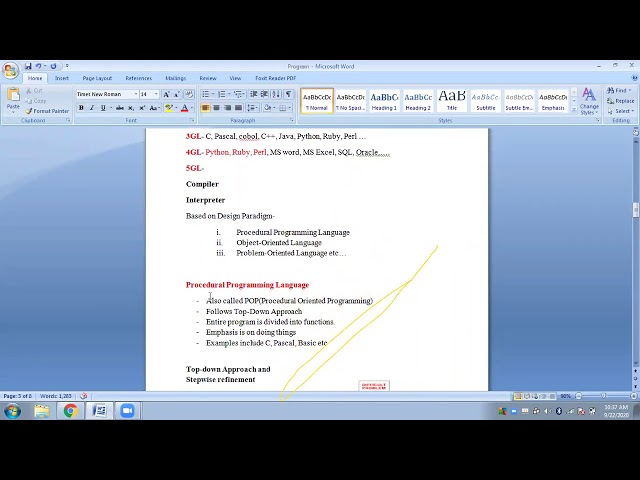Screen dimensions: 640x480
Task: Click Page 3 of 8 indicator
Action: (18, 396)
